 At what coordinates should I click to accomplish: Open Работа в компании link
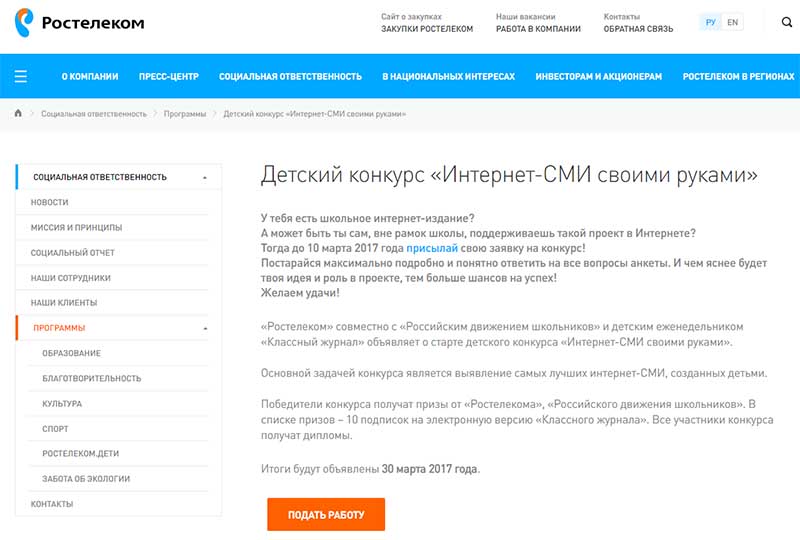[x=538, y=29]
